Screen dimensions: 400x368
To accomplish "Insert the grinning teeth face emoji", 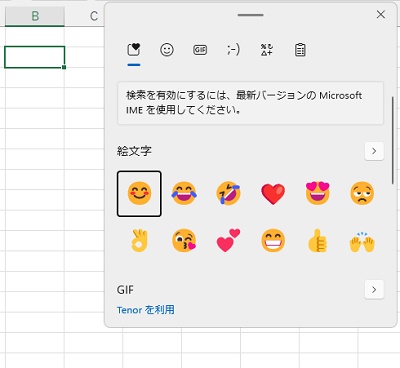I will point(273,241).
